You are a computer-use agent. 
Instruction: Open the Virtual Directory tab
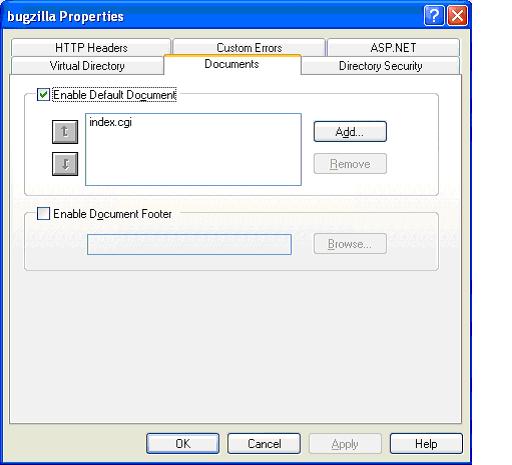pyautogui.click(x=87, y=66)
